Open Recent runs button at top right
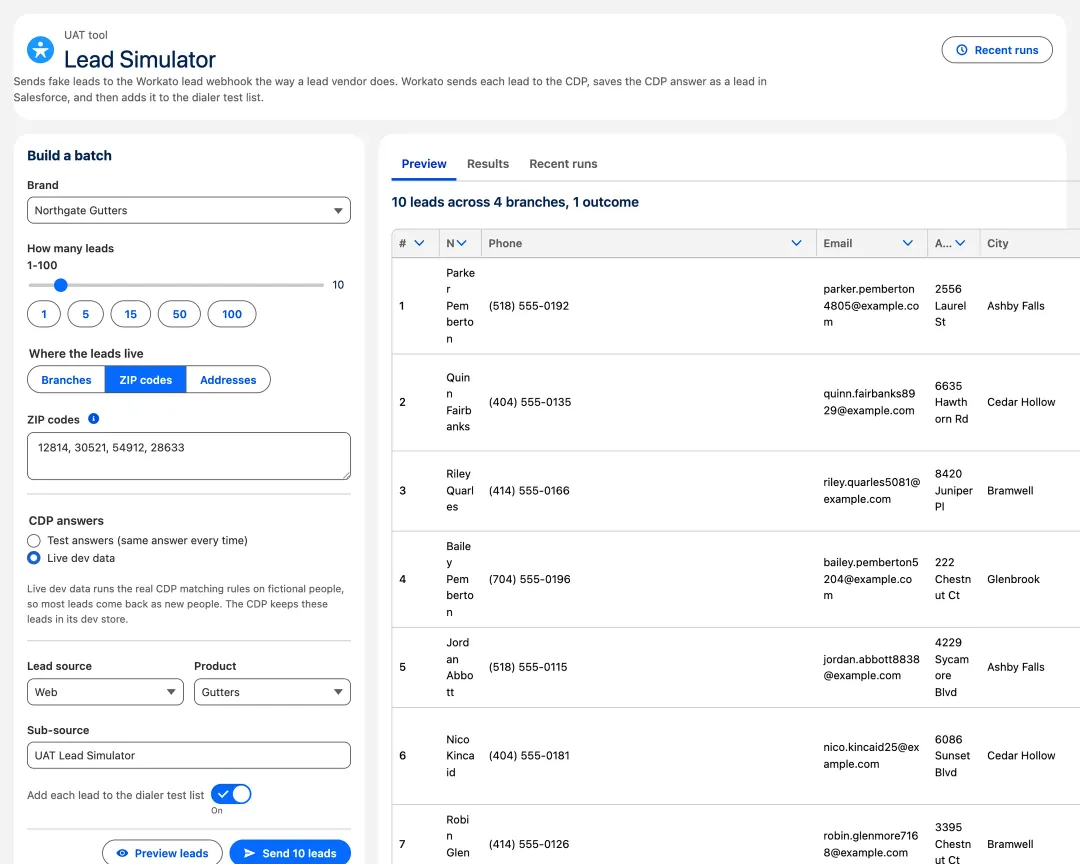The height and width of the screenshot is (864, 1080). click(x=997, y=50)
